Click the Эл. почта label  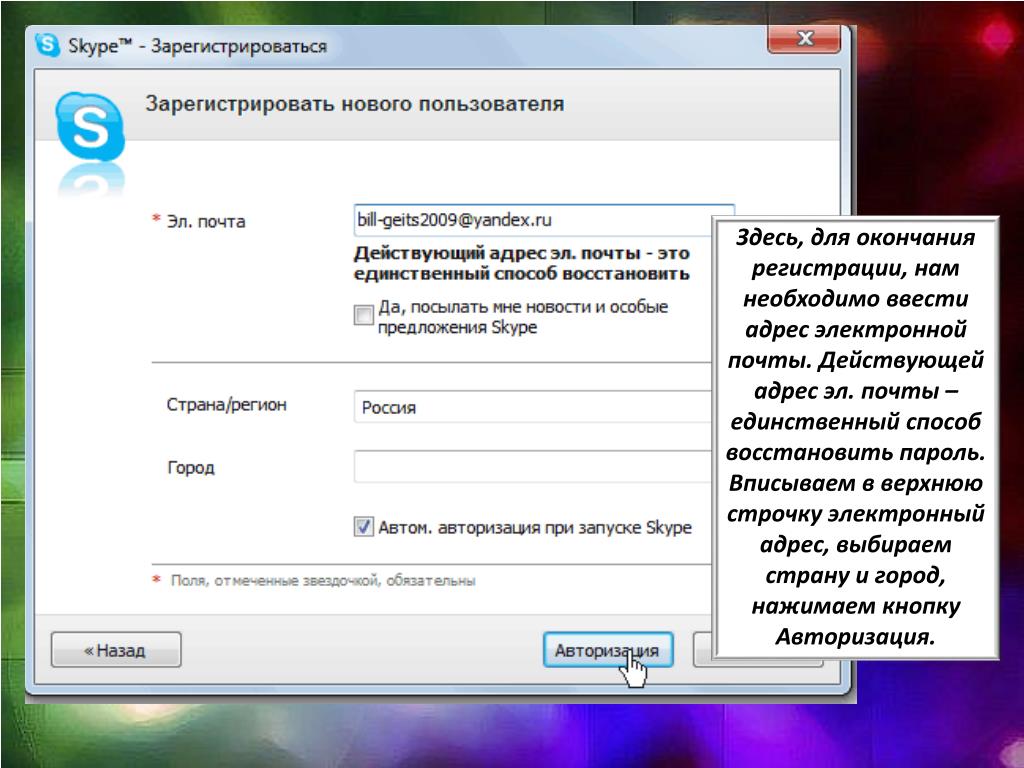206,221
